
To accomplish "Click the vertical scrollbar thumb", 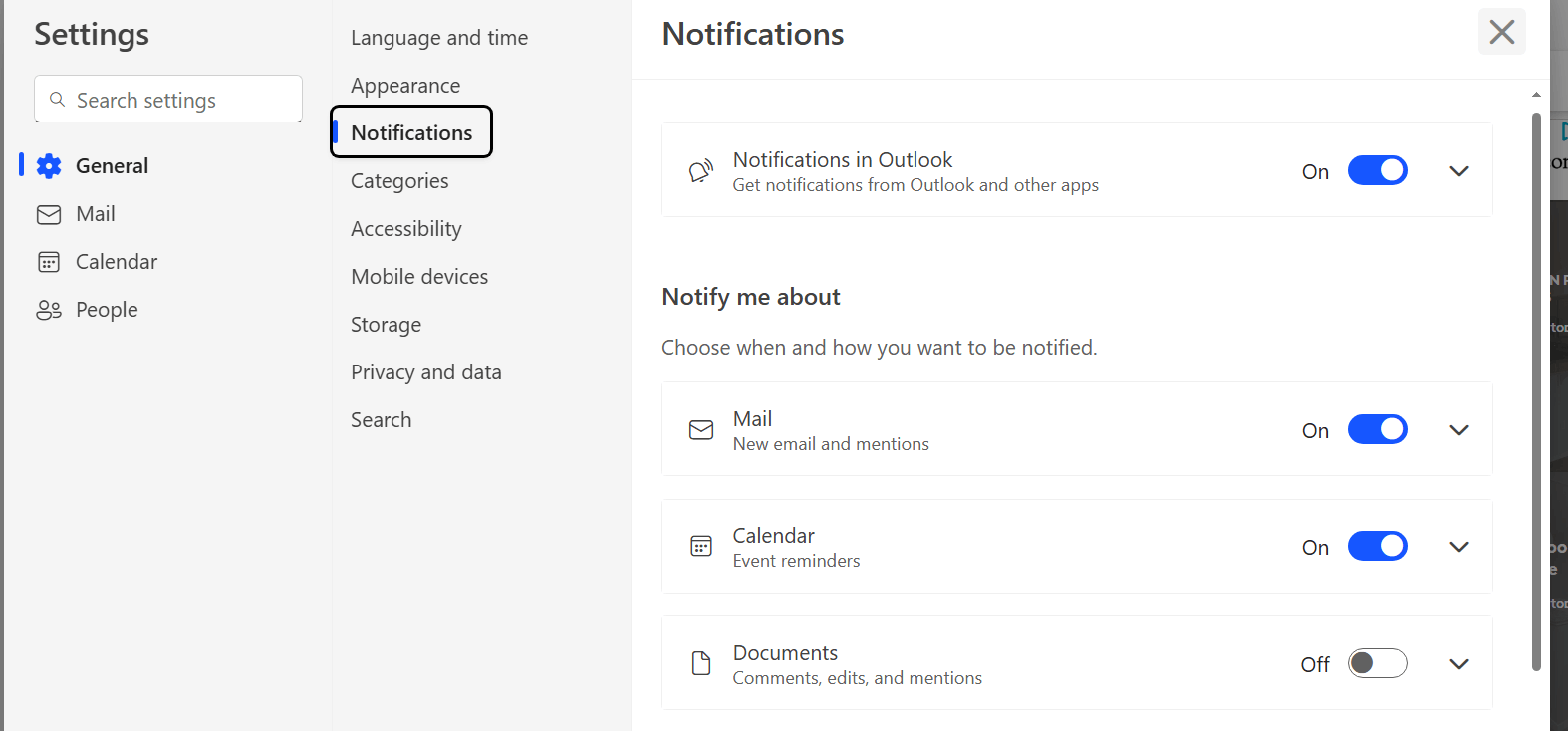I will [x=1536, y=391].
